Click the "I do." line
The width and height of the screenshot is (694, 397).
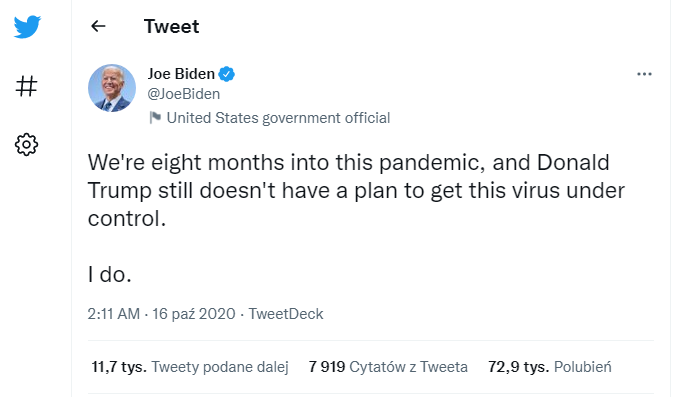(109, 274)
